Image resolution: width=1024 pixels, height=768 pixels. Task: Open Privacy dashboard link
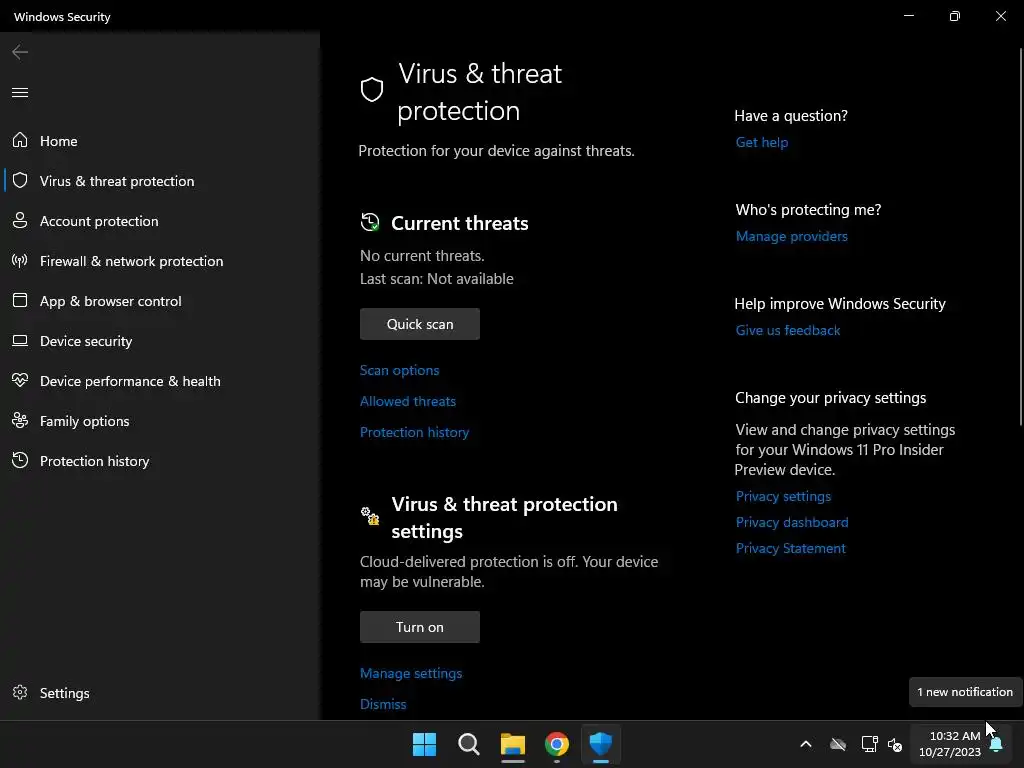792,522
